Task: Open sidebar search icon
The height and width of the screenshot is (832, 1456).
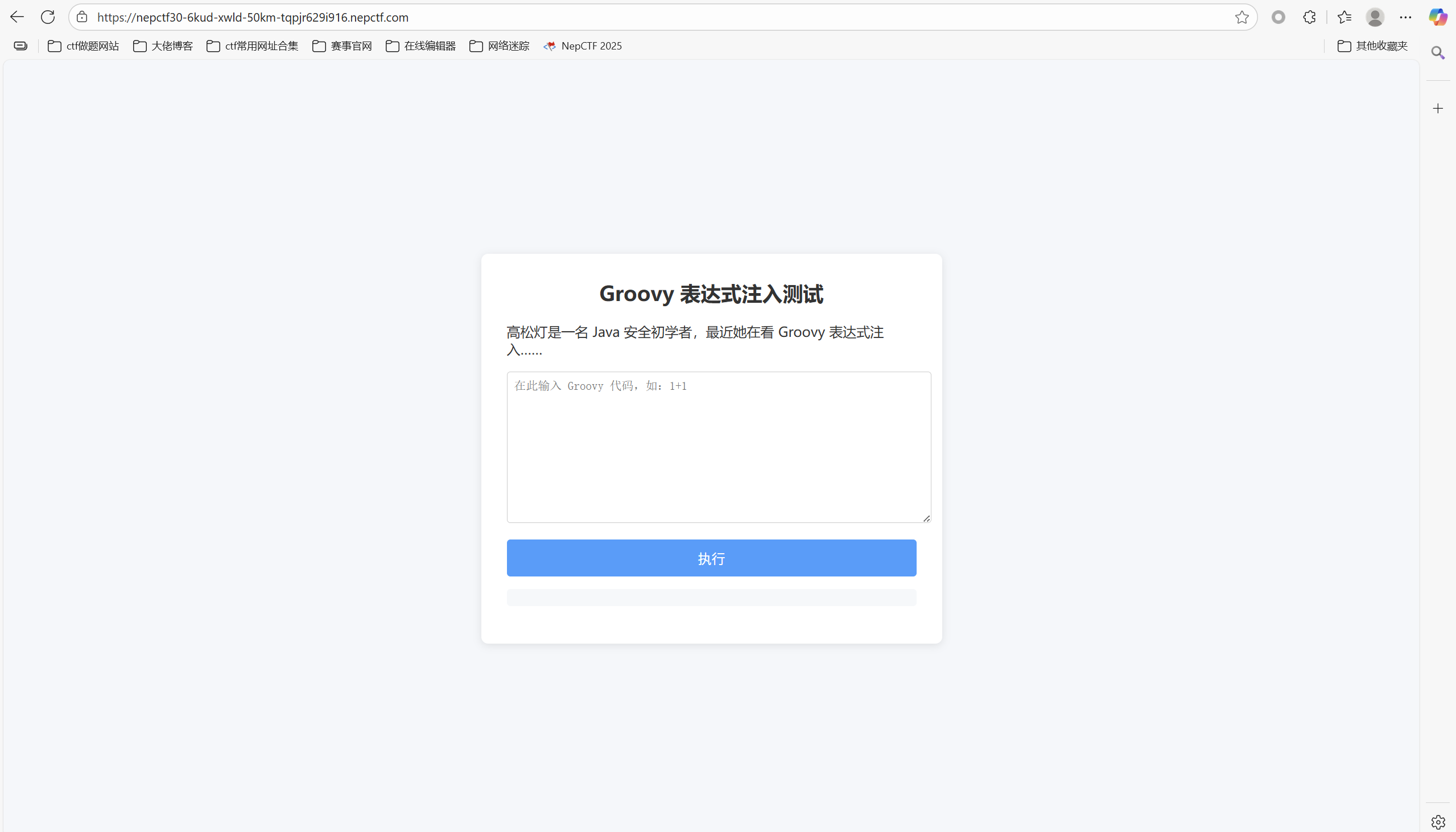Action: (x=1438, y=53)
